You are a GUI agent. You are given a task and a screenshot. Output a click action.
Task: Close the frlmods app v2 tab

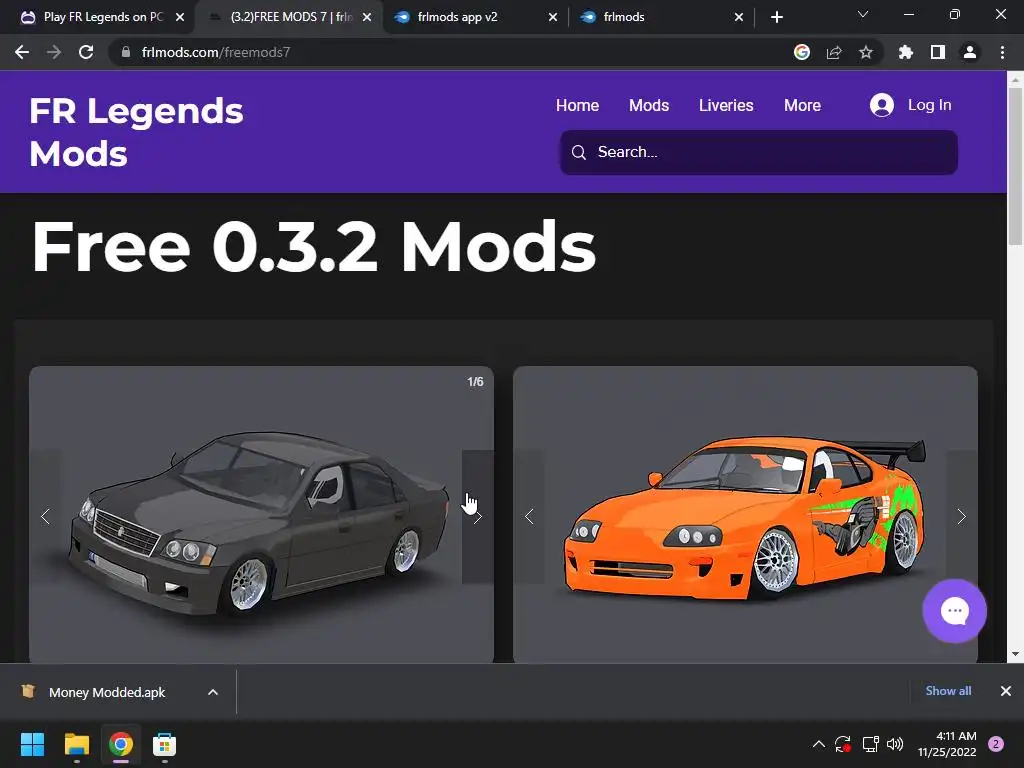pos(553,17)
